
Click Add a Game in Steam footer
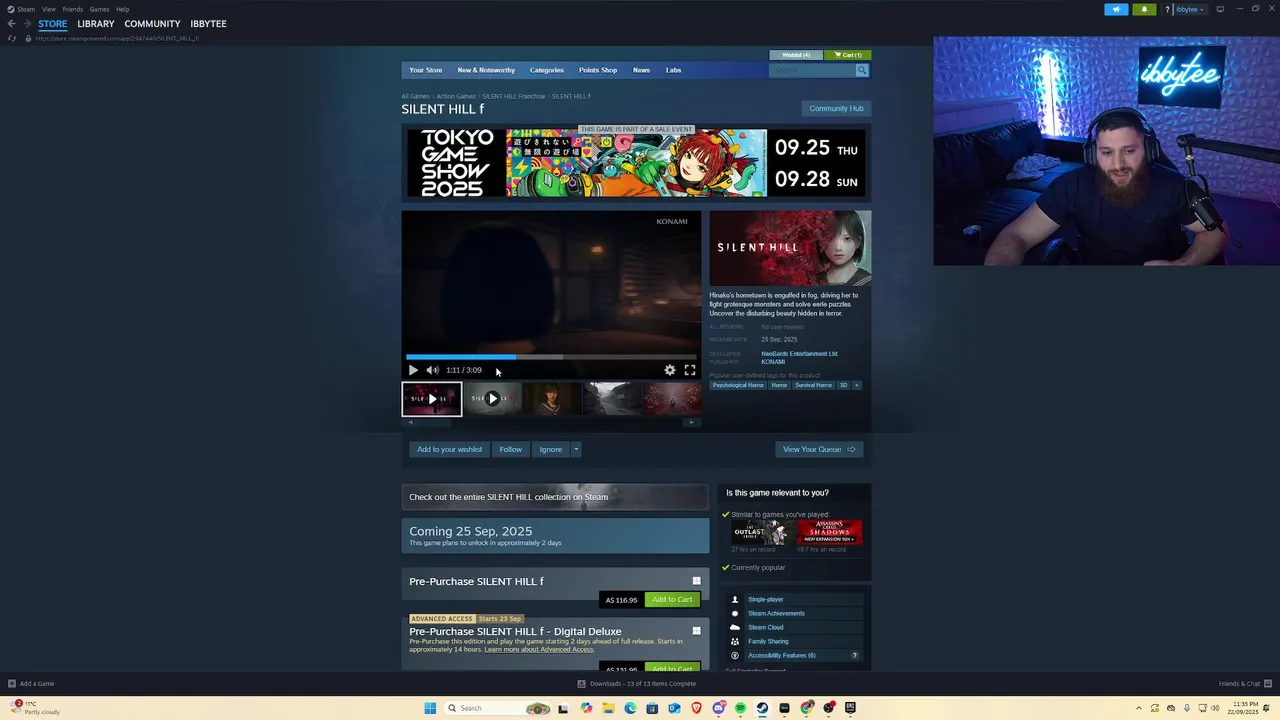(x=31, y=684)
